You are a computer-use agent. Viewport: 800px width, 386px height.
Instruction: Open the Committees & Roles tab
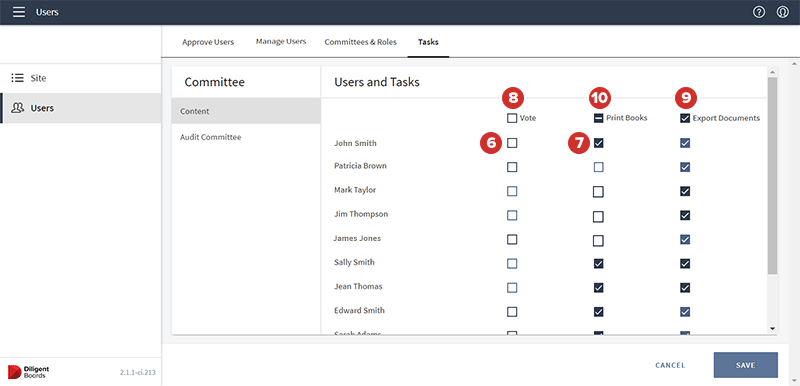(360, 42)
